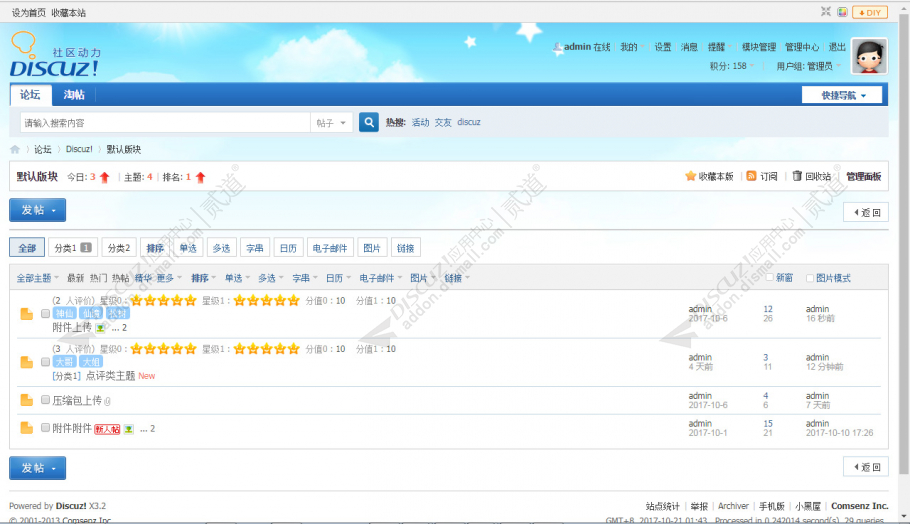Click the DIY button

[x=869, y=12]
